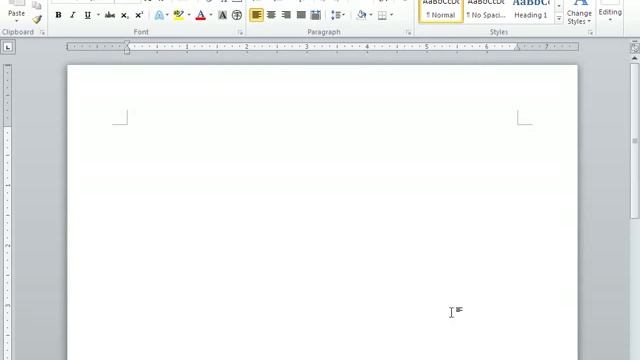The height and width of the screenshot is (360, 640).
Task: Click the tab selector at ruler corner
Action: [x=8, y=47]
